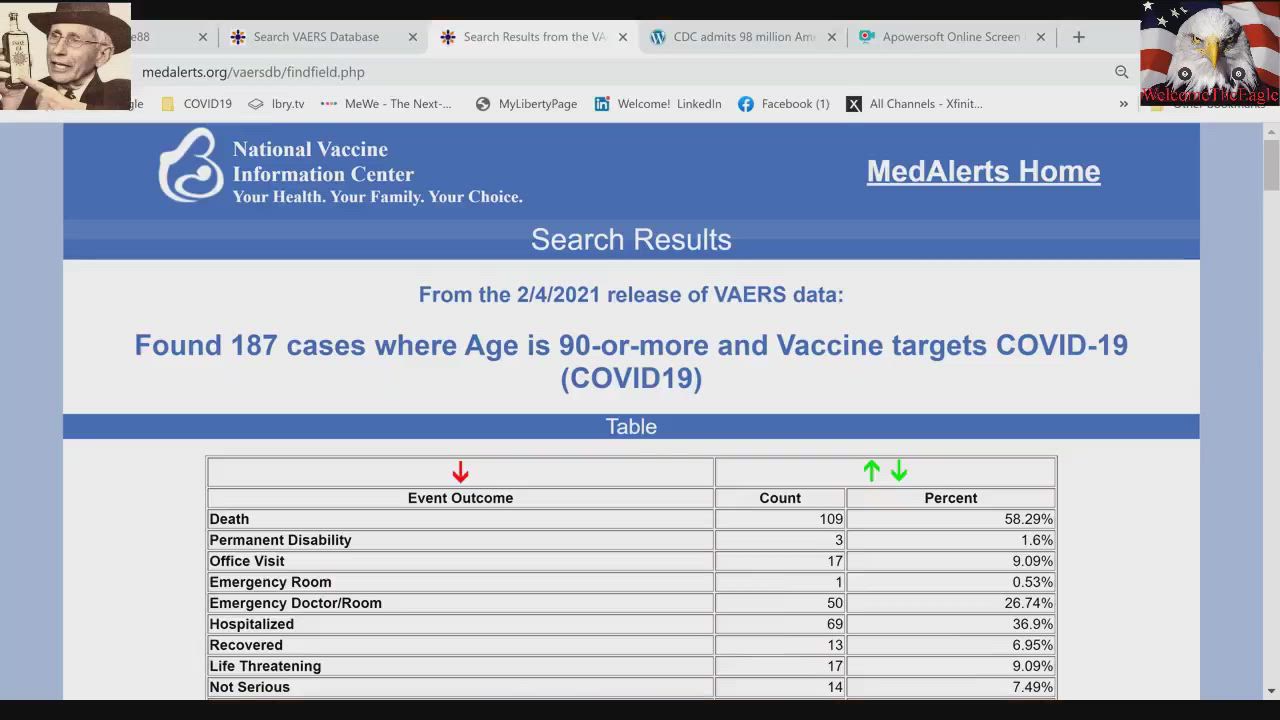Click the MedAlerts Home link
This screenshot has height=720, width=1280.
coord(983,171)
